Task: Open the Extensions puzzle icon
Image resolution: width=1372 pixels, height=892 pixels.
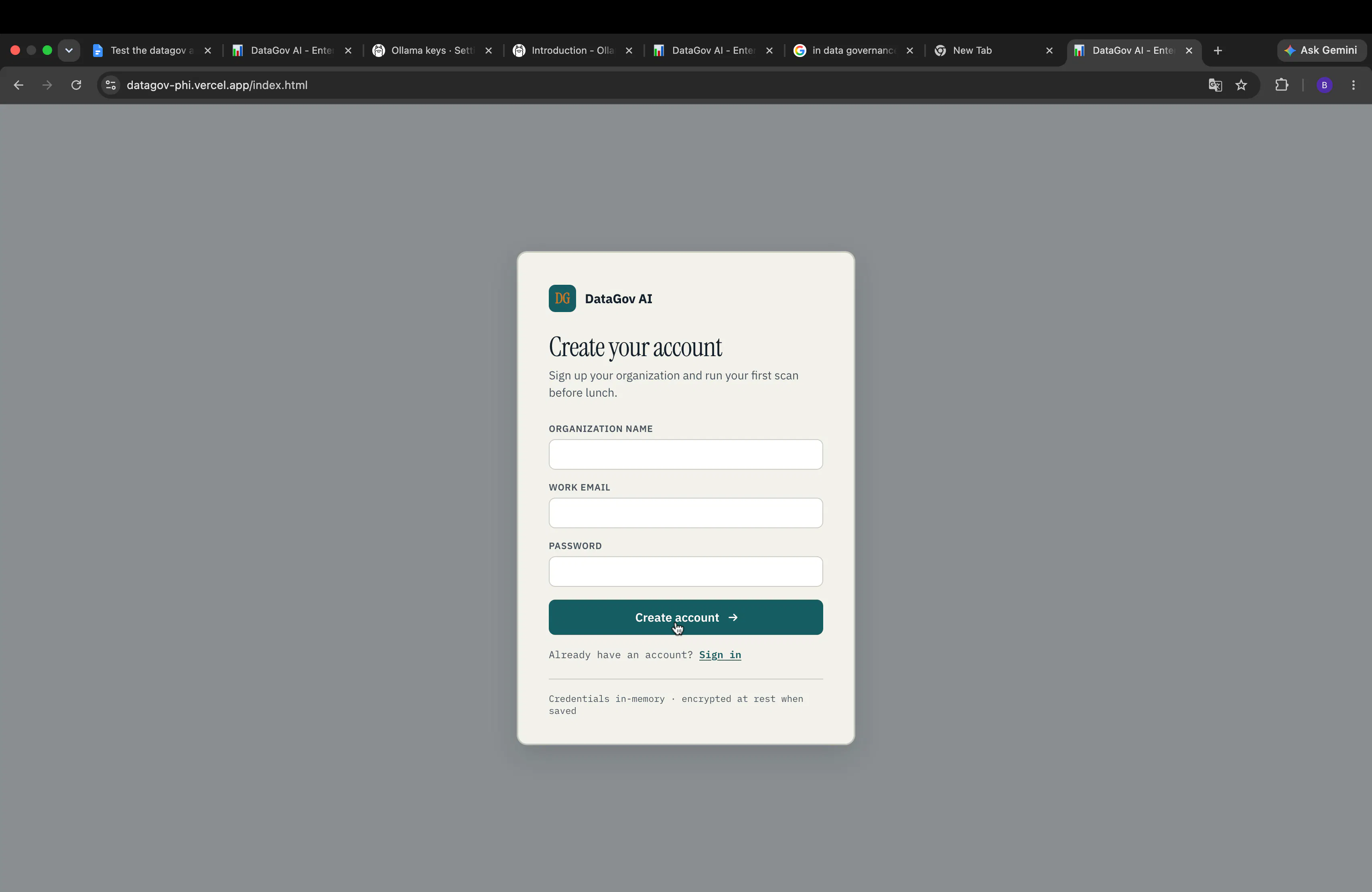Action: [1281, 85]
